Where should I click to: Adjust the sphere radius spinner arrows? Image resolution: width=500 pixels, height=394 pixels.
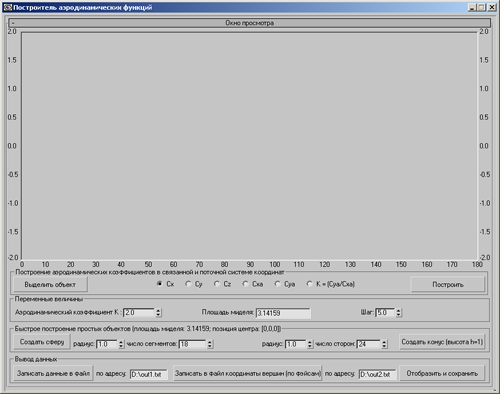pyautogui.click(x=121, y=344)
